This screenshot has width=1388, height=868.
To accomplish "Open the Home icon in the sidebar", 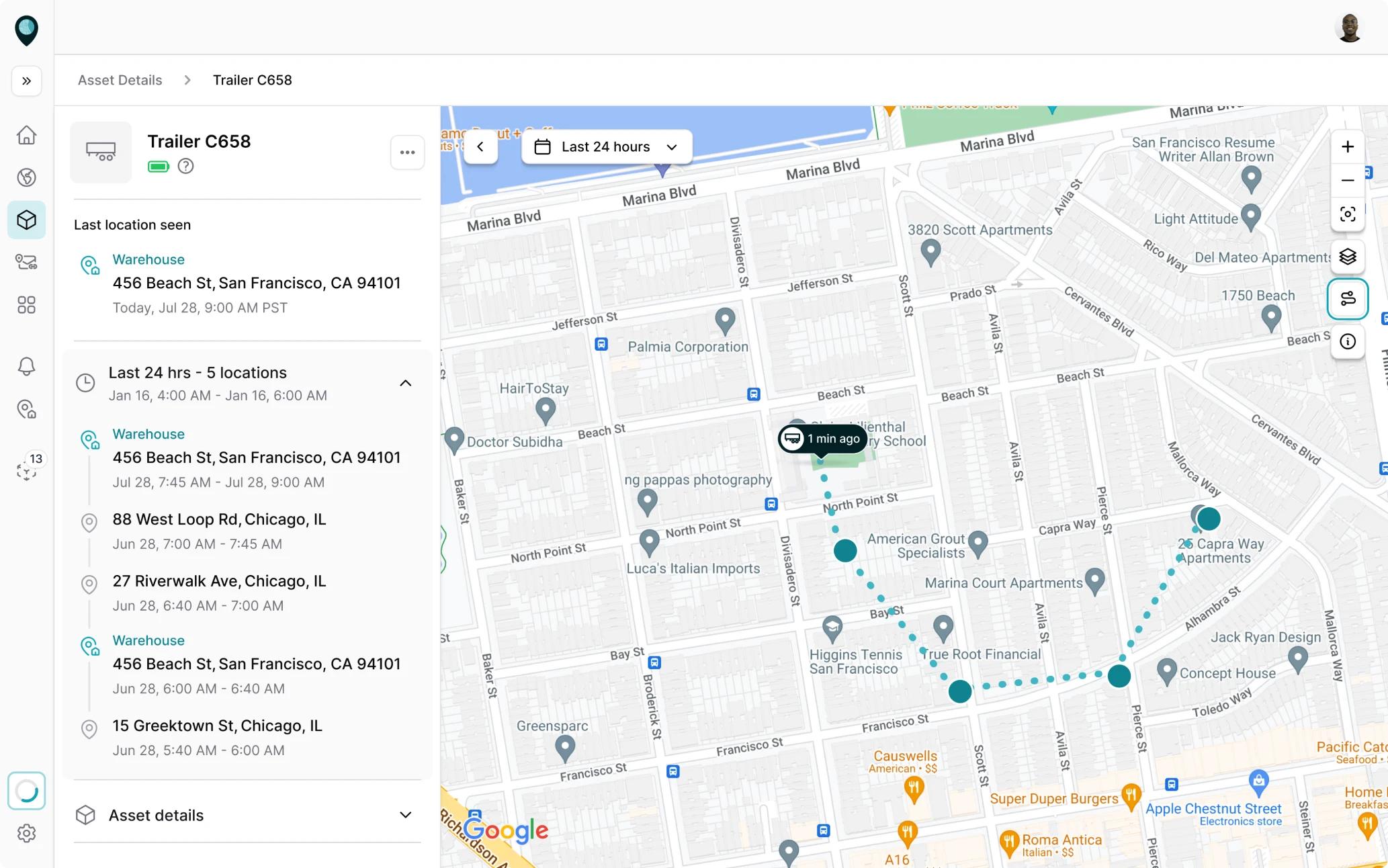I will point(26,134).
